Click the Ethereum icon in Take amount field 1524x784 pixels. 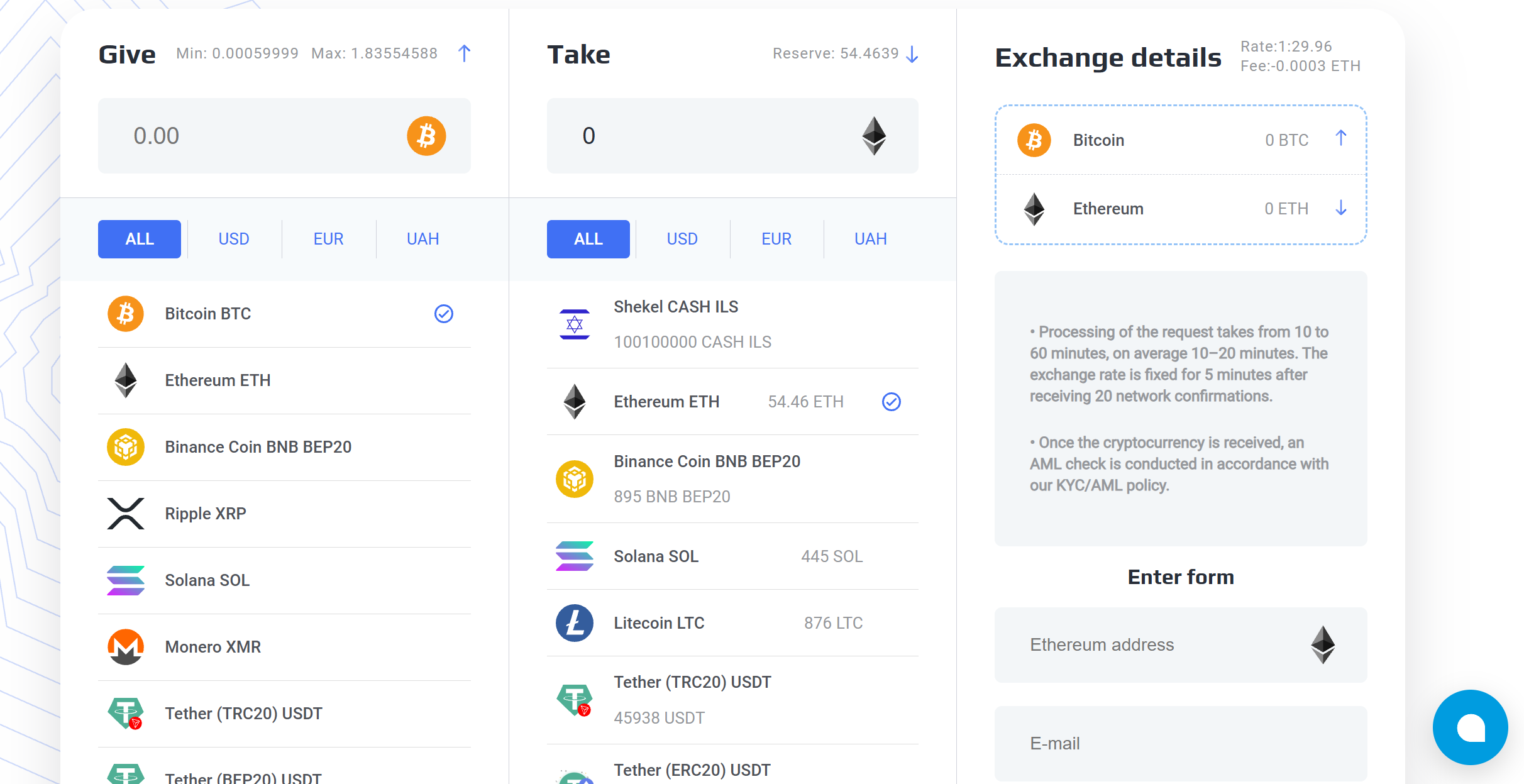[x=874, y=136]
